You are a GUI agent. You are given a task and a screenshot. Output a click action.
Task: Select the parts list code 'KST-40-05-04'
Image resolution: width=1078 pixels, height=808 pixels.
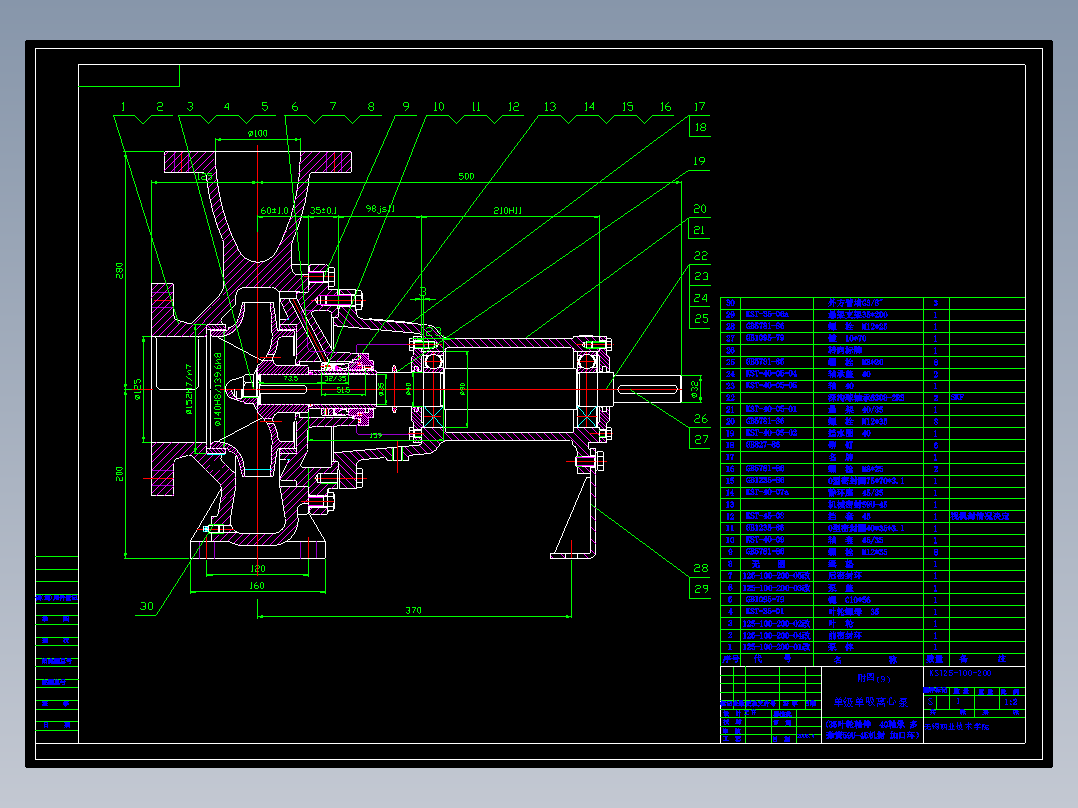pyautogui.click(x=771, y=374)
